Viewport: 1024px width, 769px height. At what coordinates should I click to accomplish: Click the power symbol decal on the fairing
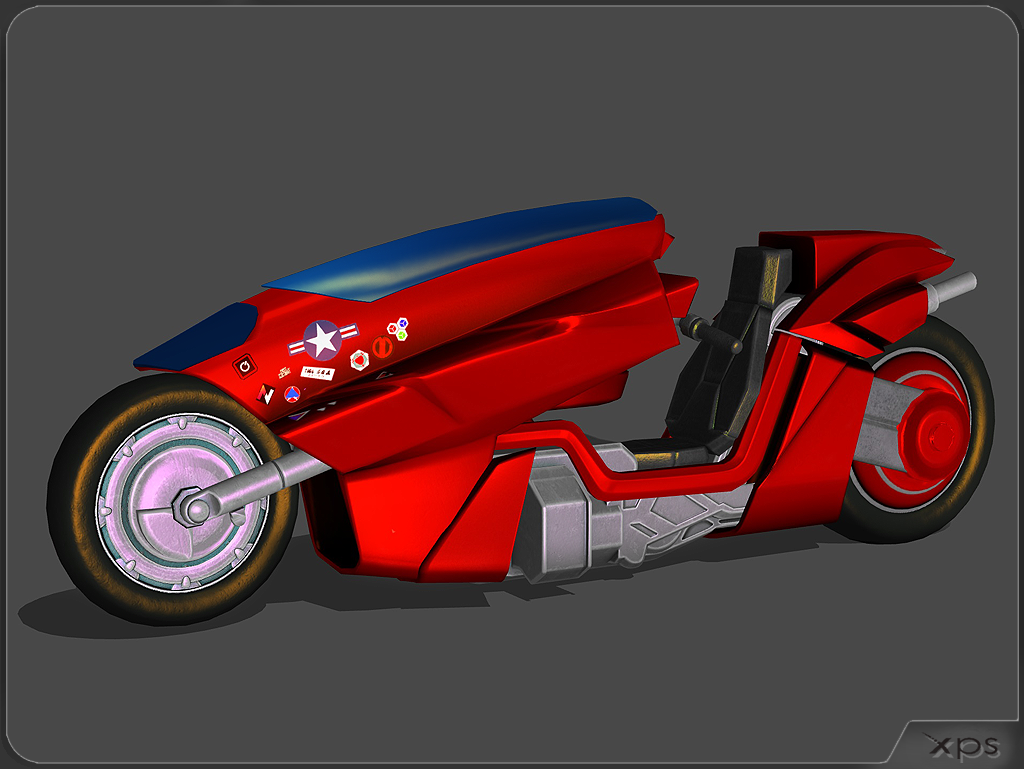[x=245, y=366]
